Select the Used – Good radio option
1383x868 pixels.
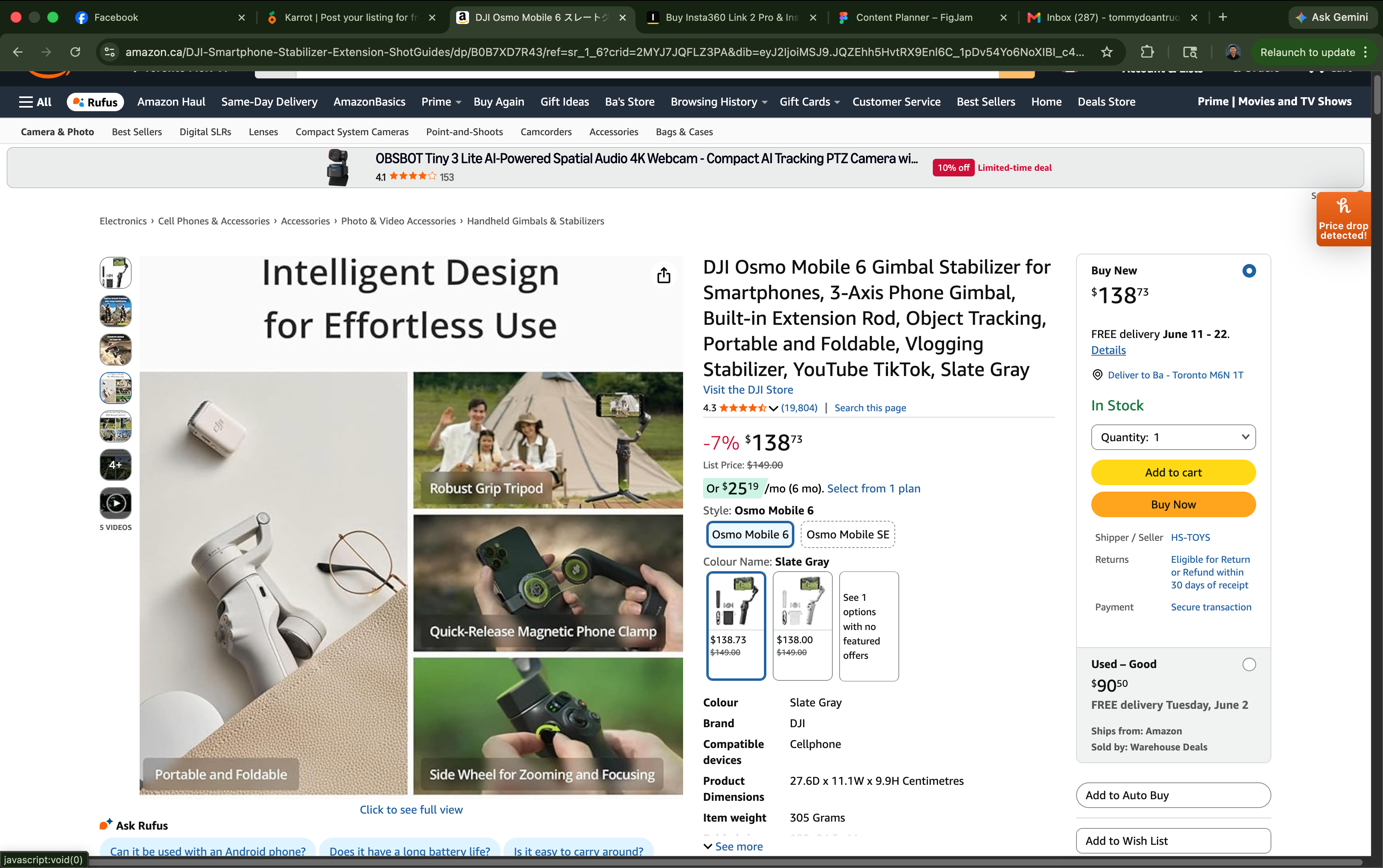click(x=1249, y=665)
